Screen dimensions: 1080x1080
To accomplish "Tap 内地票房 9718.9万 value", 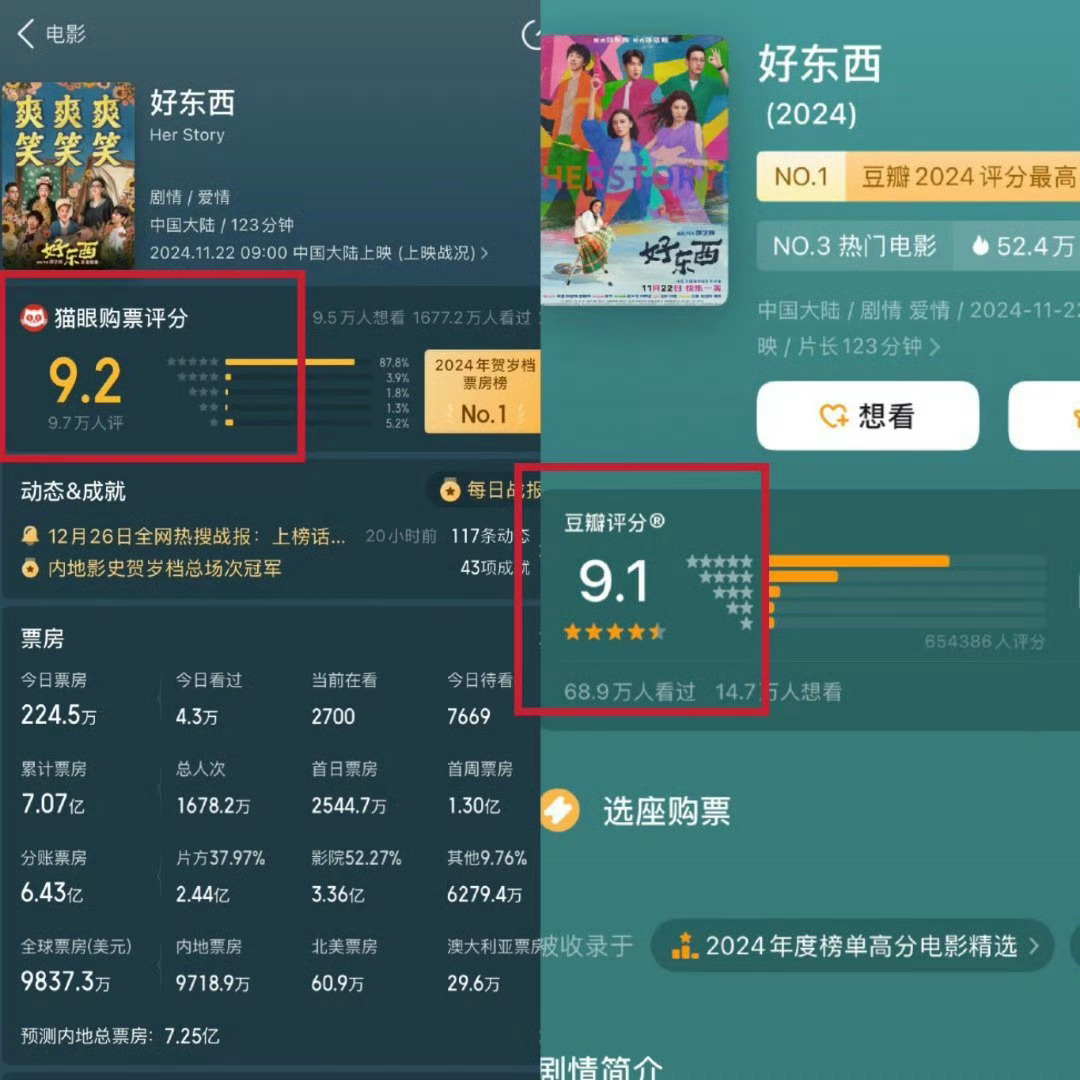I will click(213, 983).
